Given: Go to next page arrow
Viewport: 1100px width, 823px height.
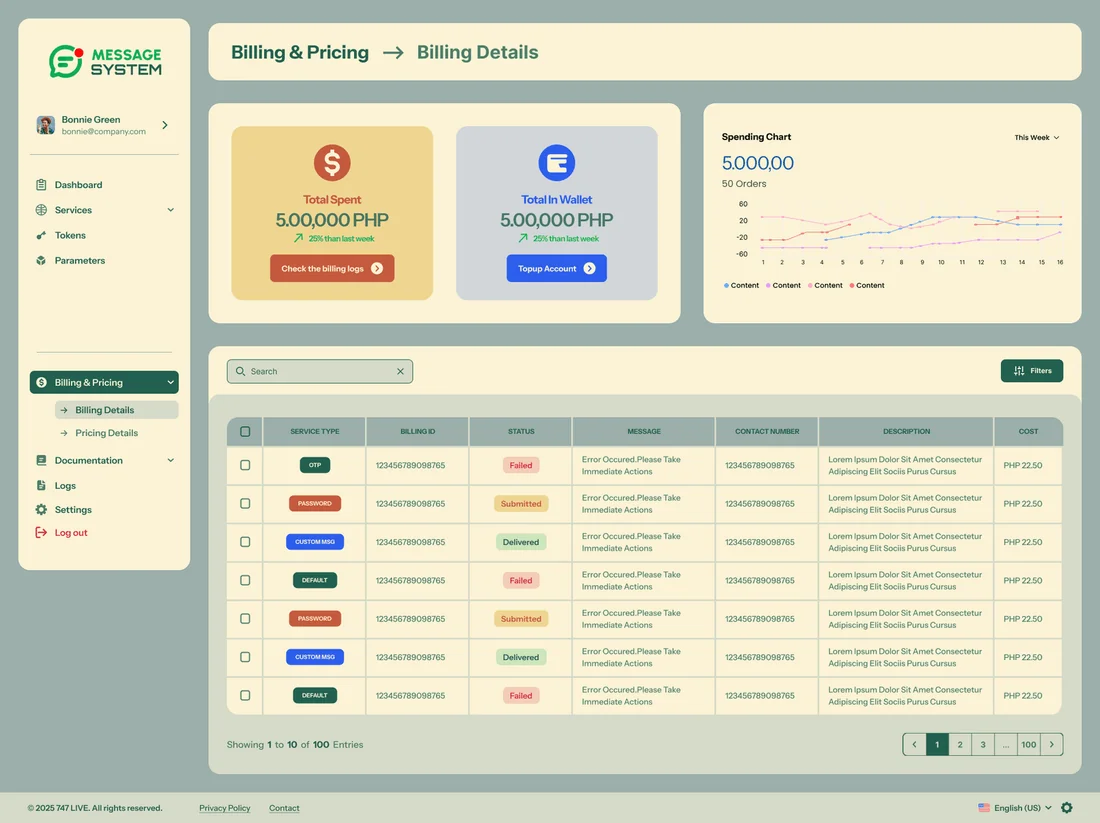Looking at the screenshot, I should (1052, 744).
